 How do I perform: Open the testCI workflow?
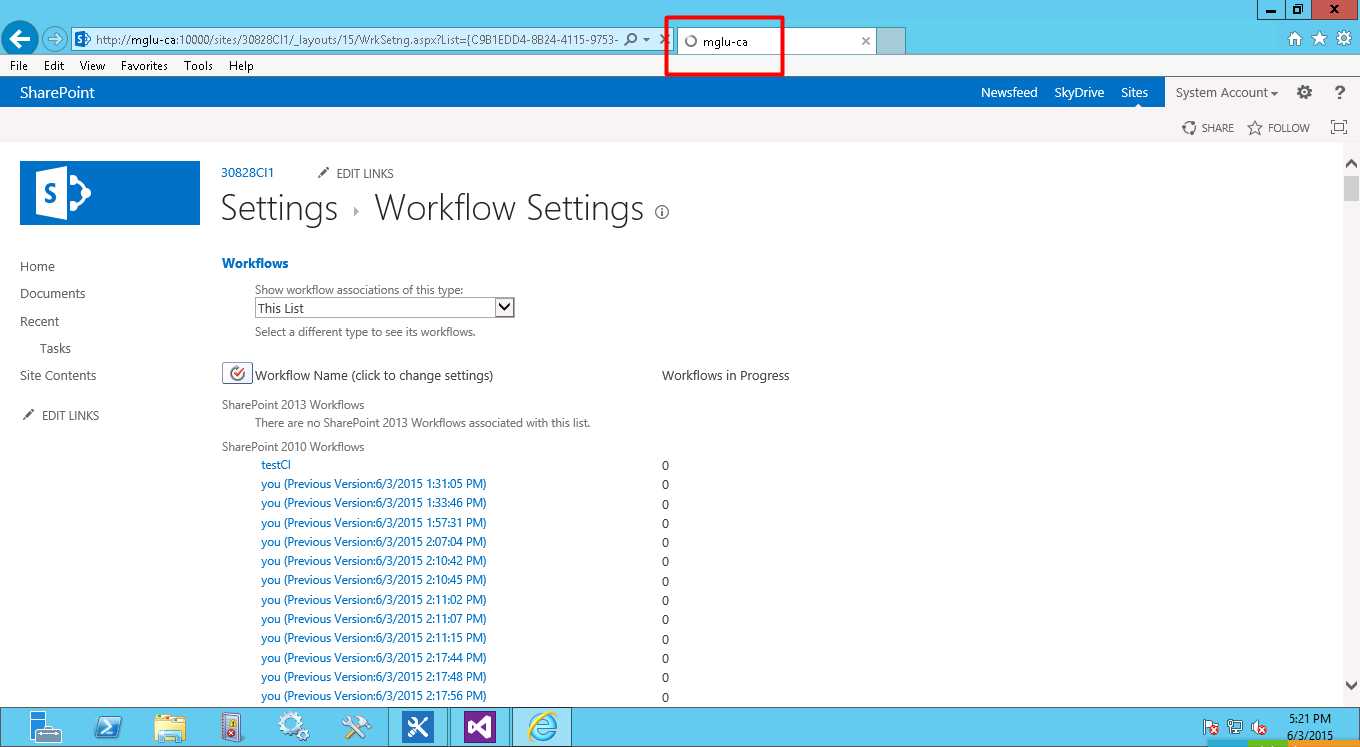pos(276,465)
